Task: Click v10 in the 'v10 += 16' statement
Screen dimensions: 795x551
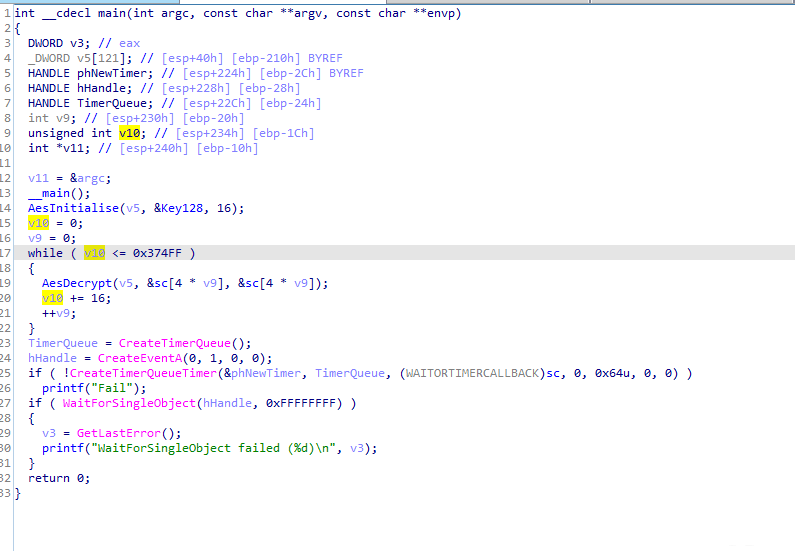Action: pyautogui.click(x=52, y=298)
